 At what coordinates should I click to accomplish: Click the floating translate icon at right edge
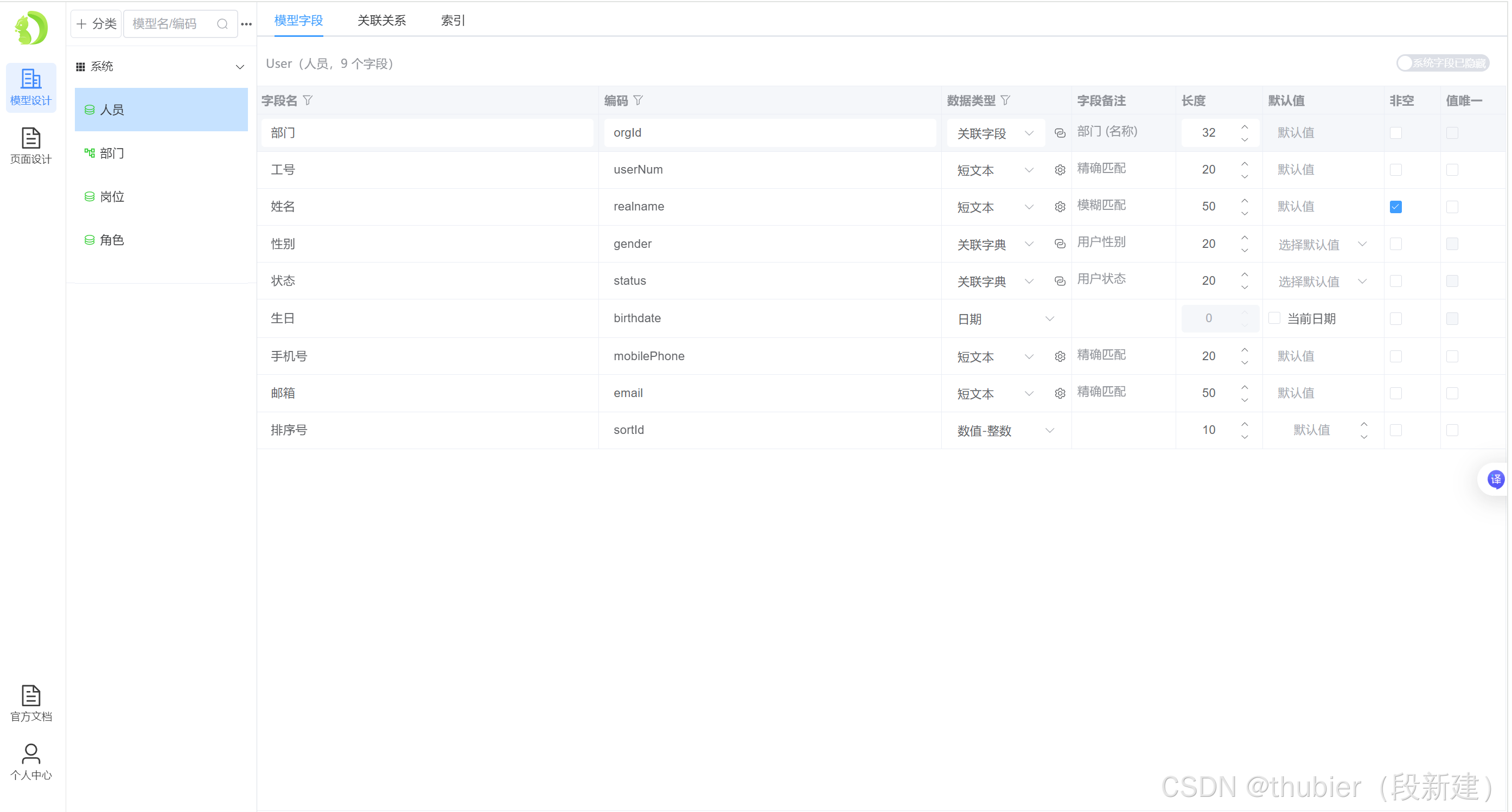[1495, 479]
